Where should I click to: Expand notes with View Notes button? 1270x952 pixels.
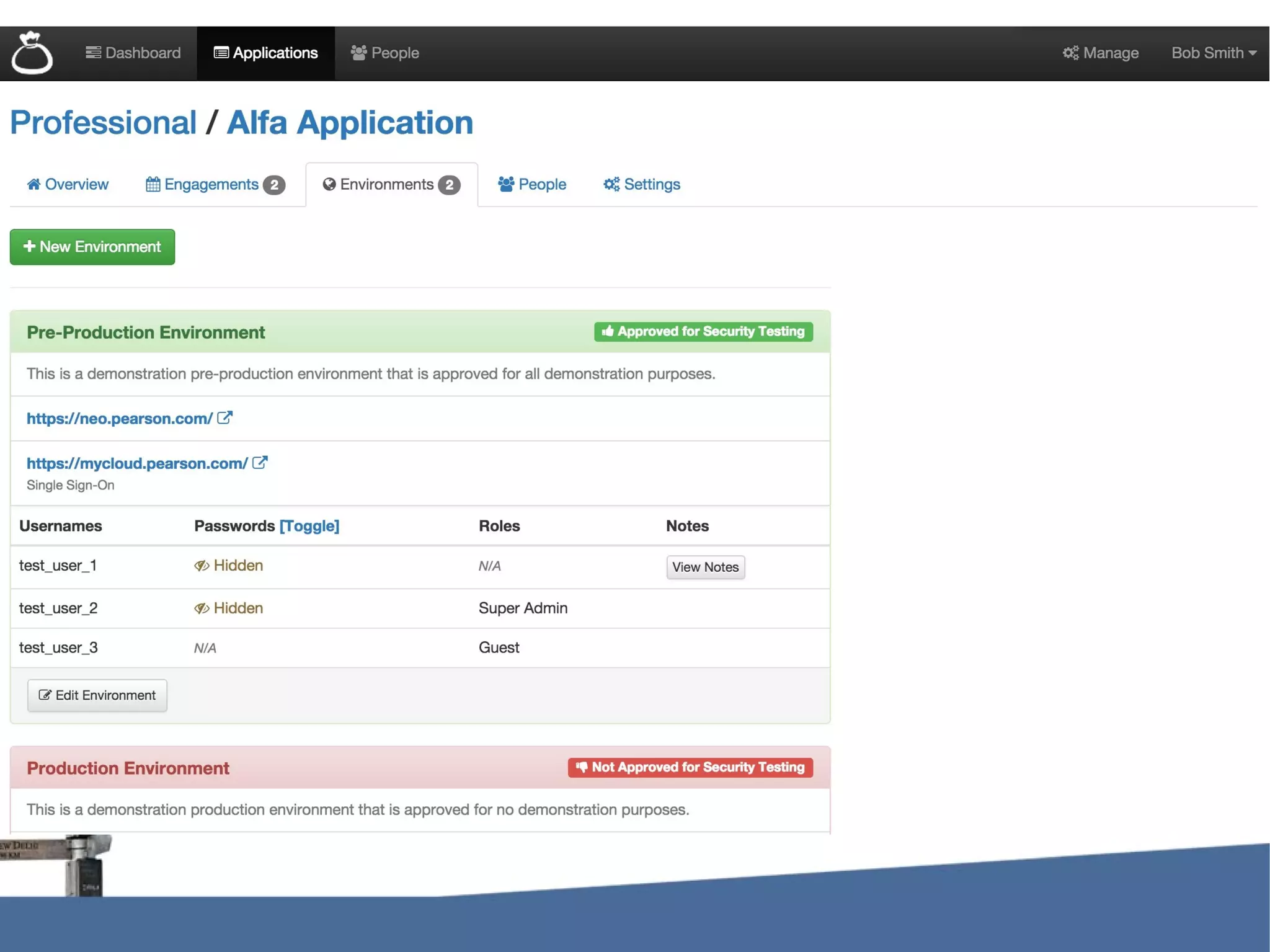pos(705,567)
